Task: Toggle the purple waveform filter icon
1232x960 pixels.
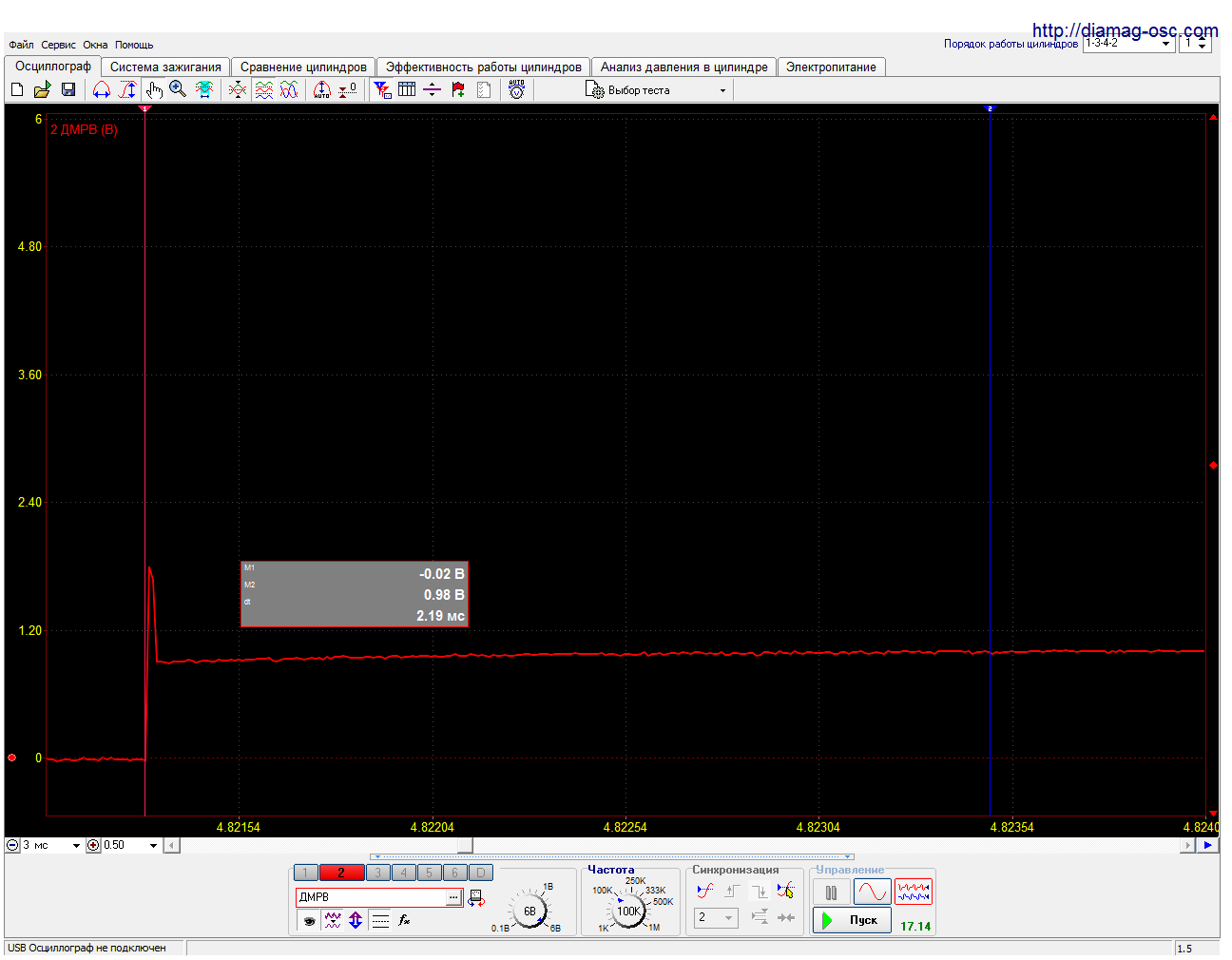Action: coord(333,920)
